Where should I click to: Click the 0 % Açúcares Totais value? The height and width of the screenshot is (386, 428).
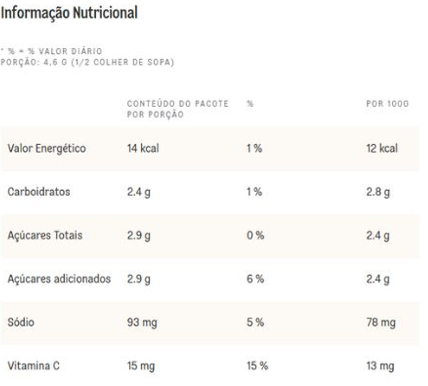255,235
